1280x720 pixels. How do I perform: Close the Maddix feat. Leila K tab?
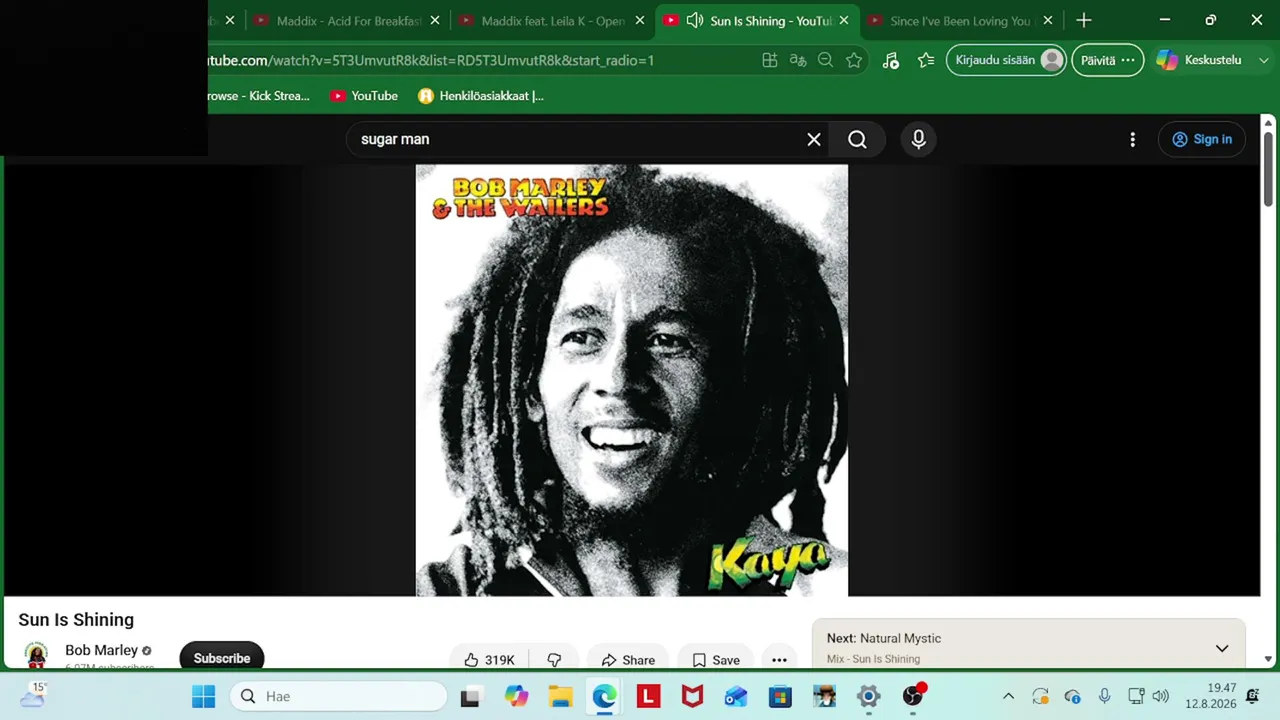640,21
